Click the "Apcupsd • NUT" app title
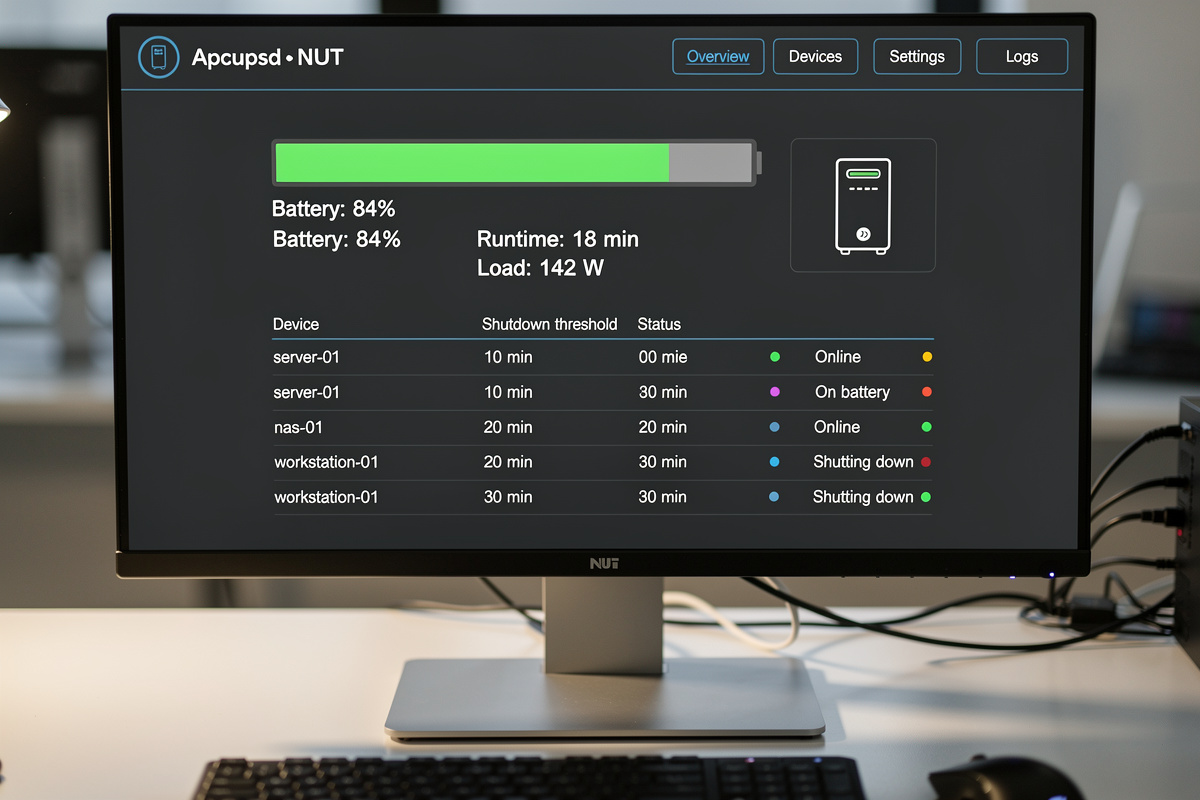The height and width of the screenshot is (800, 1200). [x=267, y=57]
